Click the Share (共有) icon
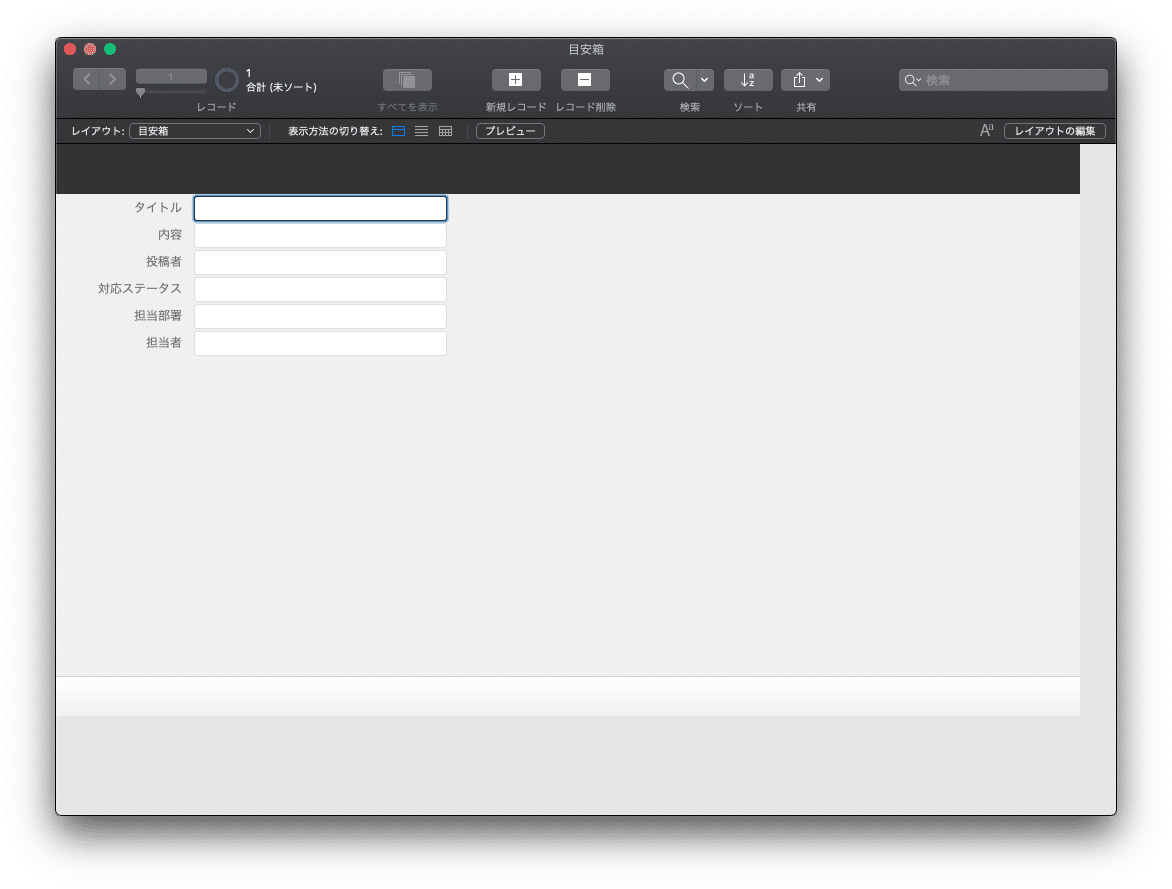 point(798,80)
